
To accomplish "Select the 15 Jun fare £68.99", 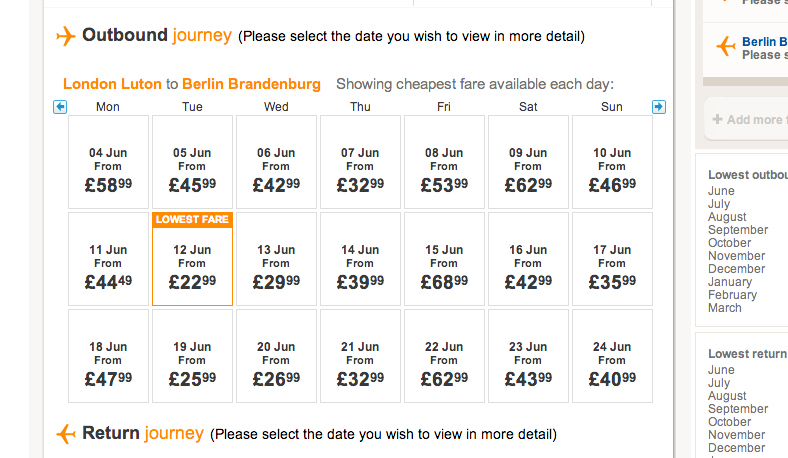I will [444, 265].
